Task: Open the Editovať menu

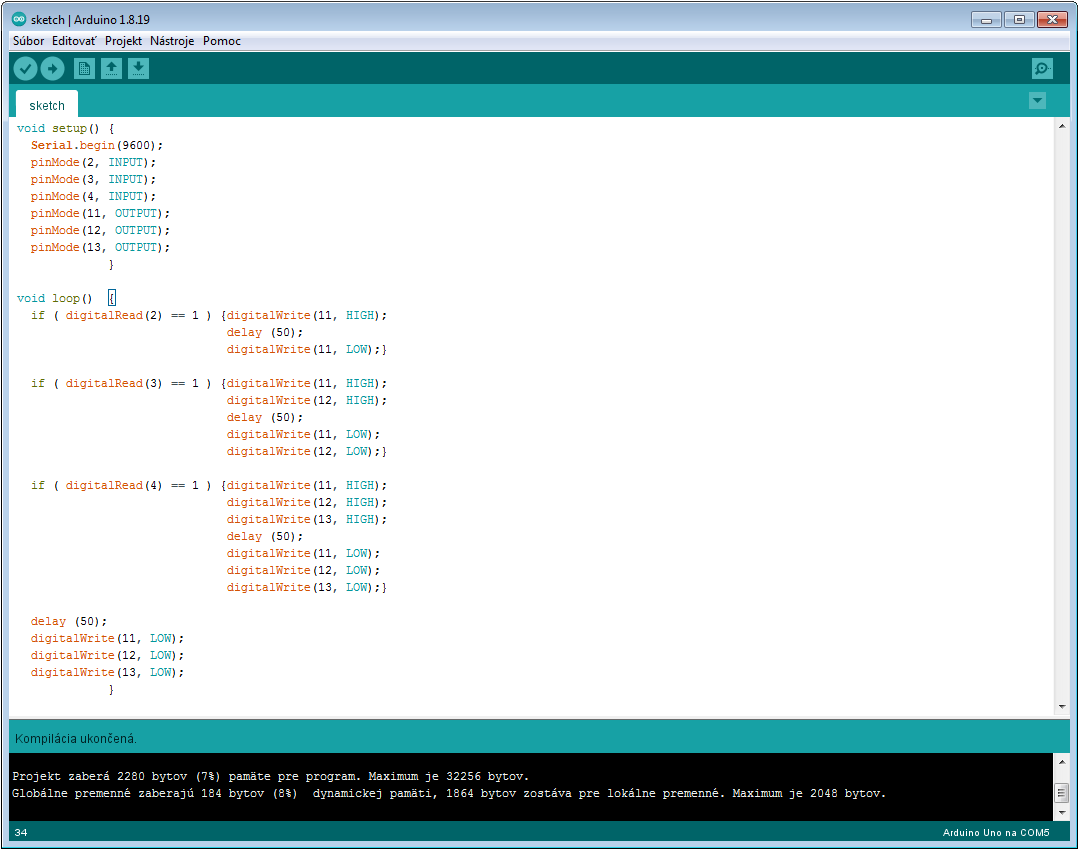Action: tap(74, 41)
